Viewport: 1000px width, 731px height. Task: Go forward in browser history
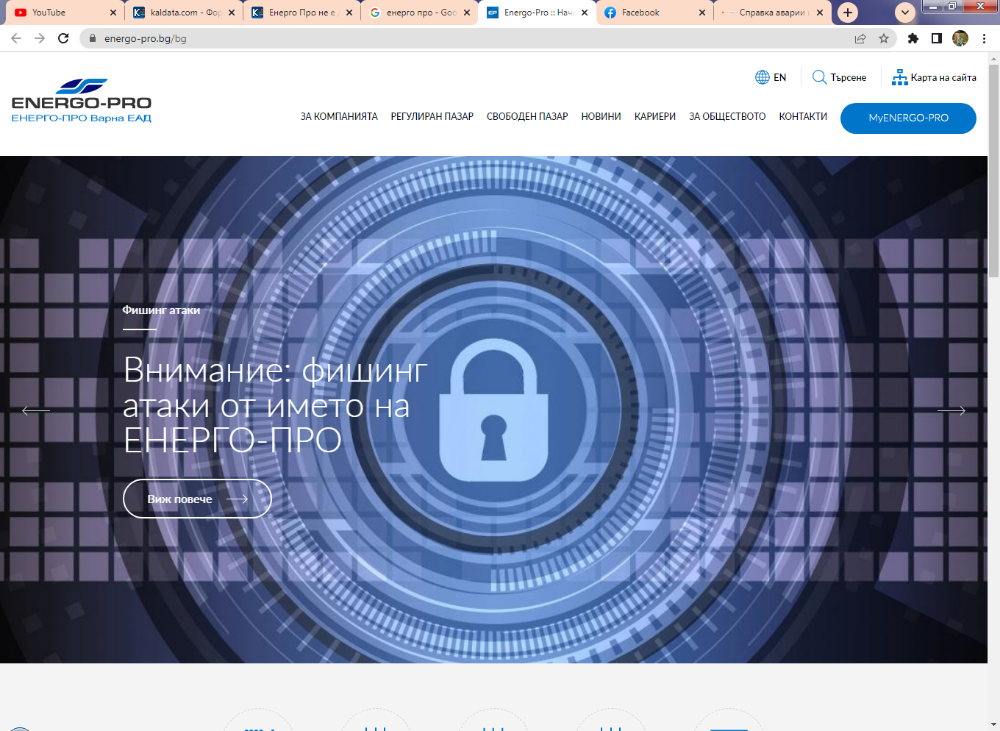pos(40,38)
